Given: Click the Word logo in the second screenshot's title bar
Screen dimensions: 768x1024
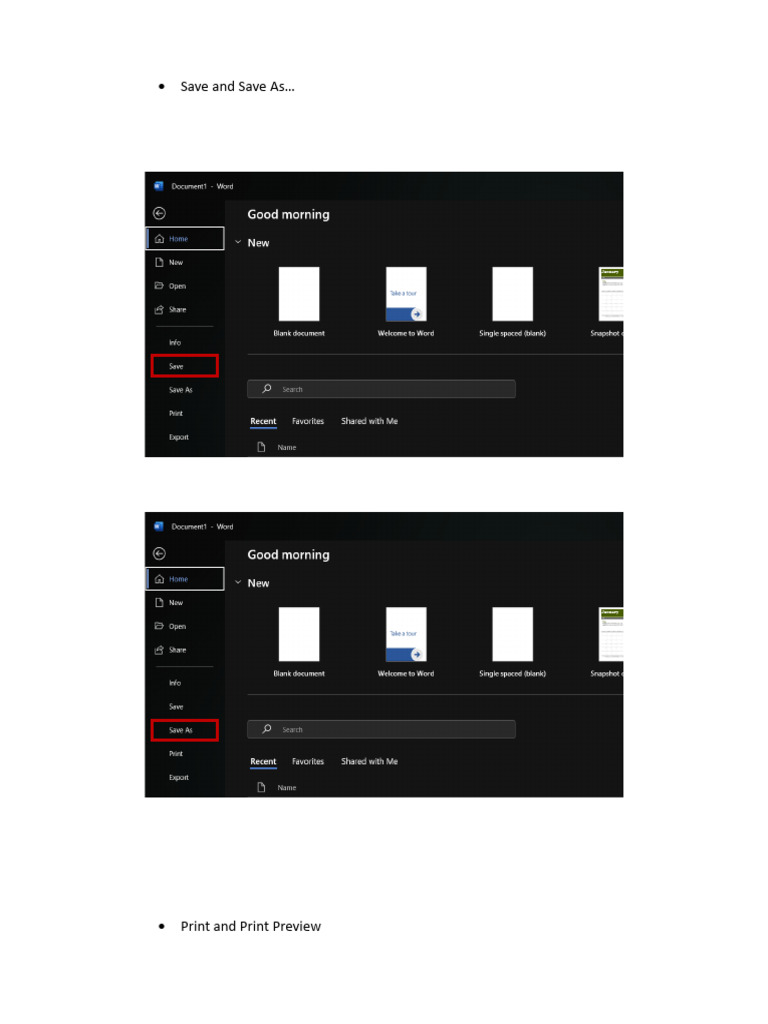Looking at the screenshot, I should (x=159, y=526).
